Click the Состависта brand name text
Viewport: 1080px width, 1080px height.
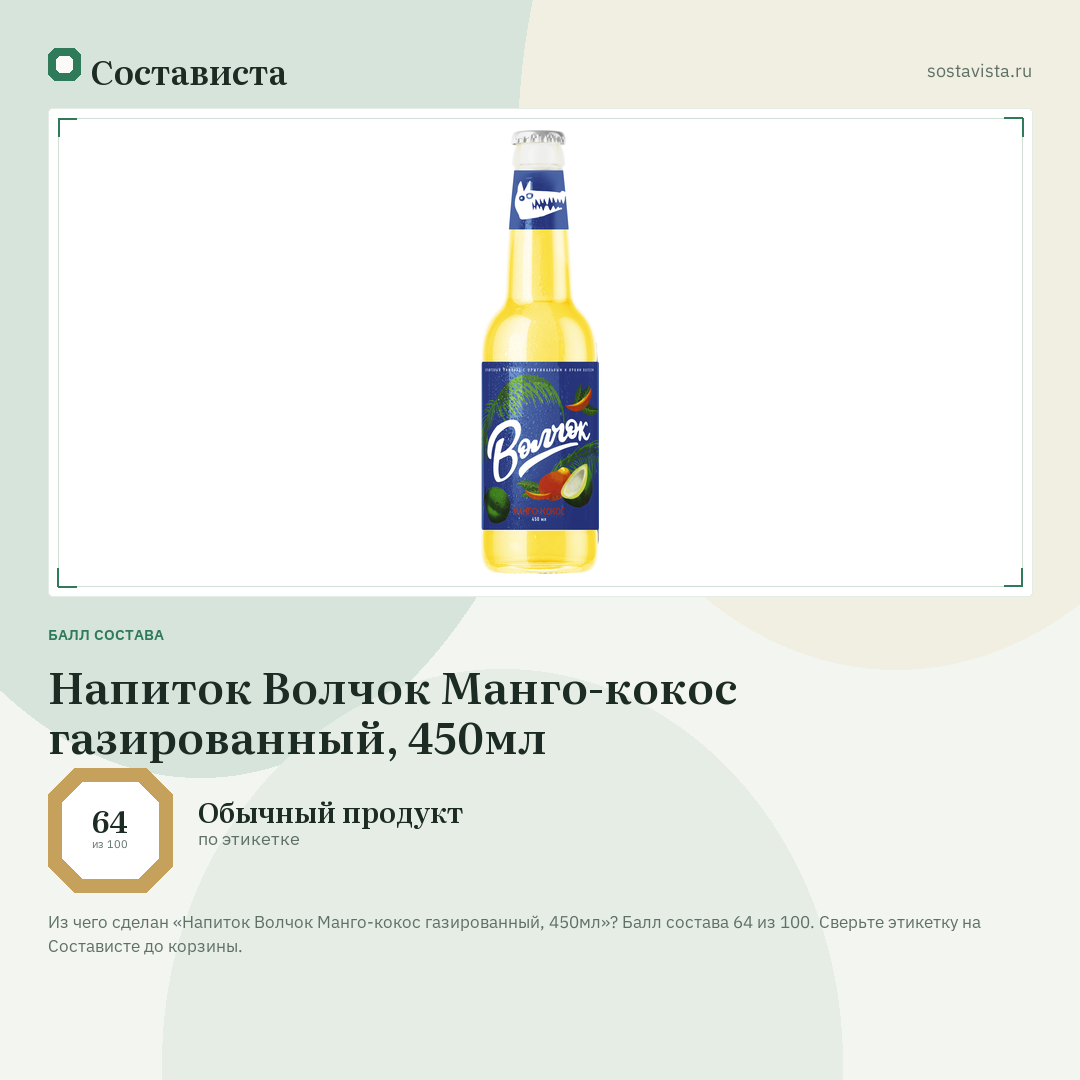[x=189, y=73]
